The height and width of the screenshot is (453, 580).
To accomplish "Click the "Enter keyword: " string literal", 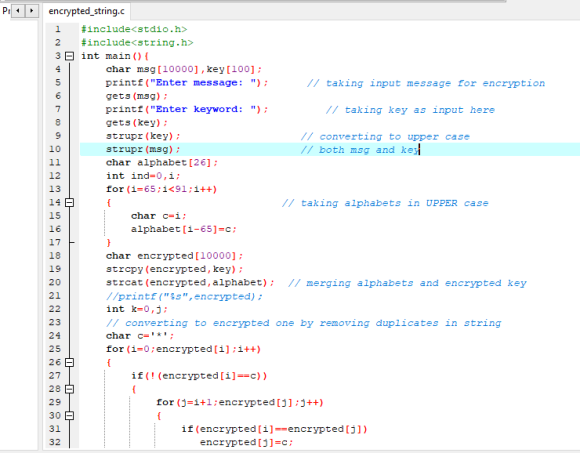I will point(203,109).
